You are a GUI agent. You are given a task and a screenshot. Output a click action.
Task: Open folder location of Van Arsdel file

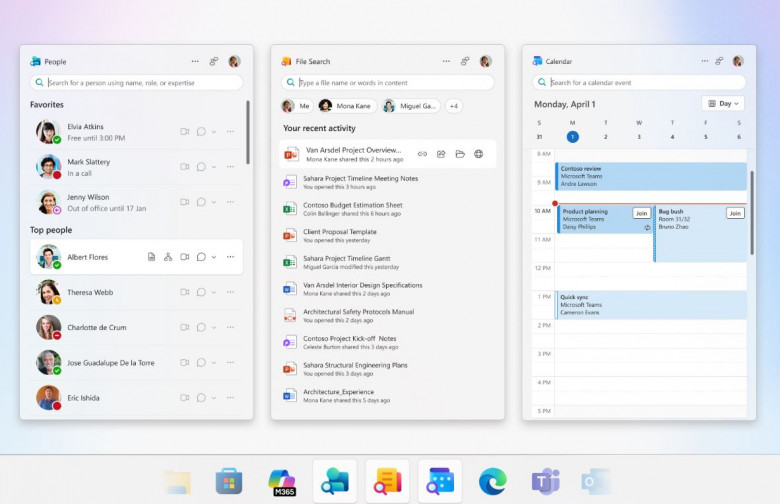coord(460,154)
